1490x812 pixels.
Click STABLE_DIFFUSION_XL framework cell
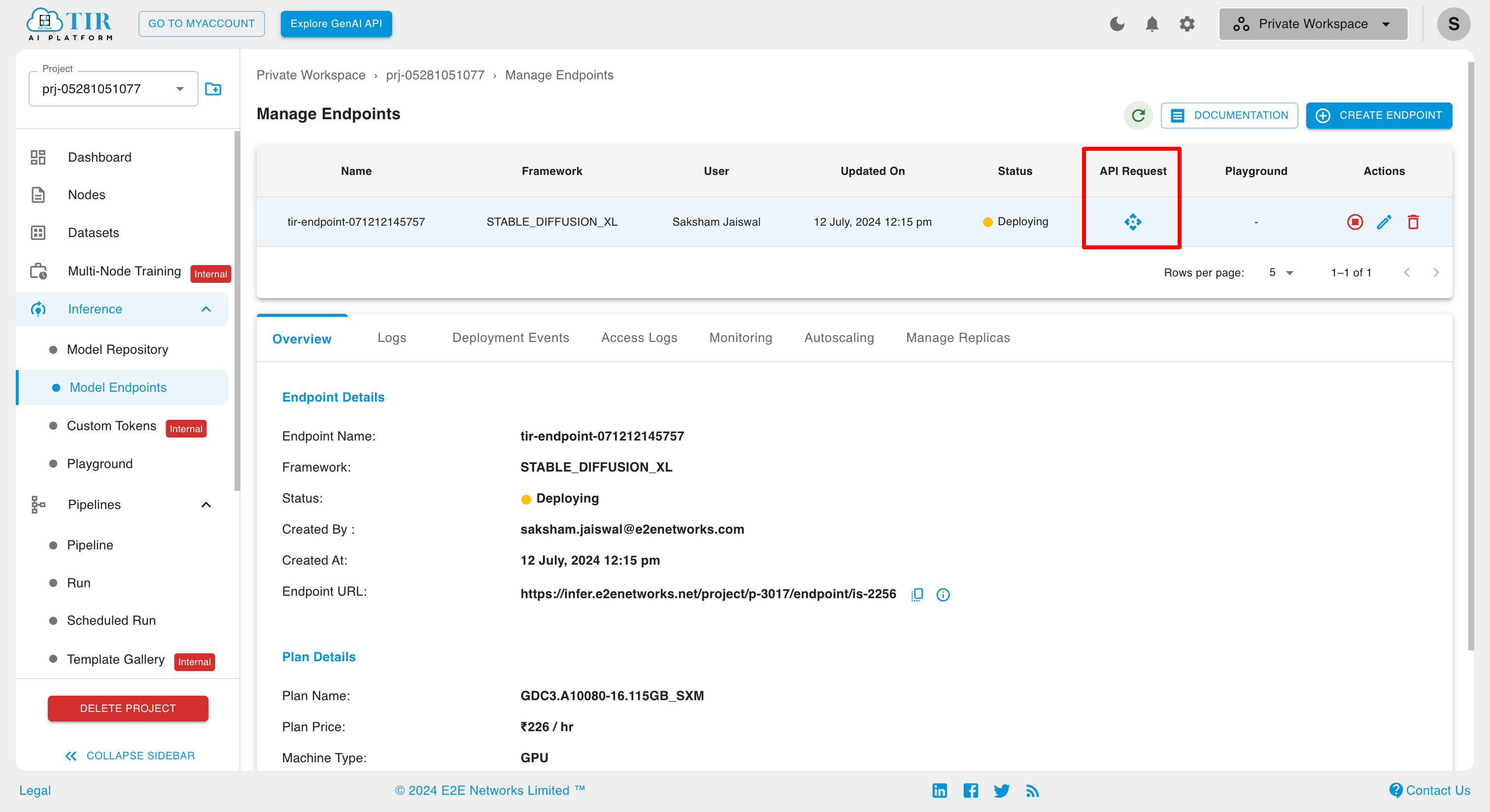click(552, 222)
